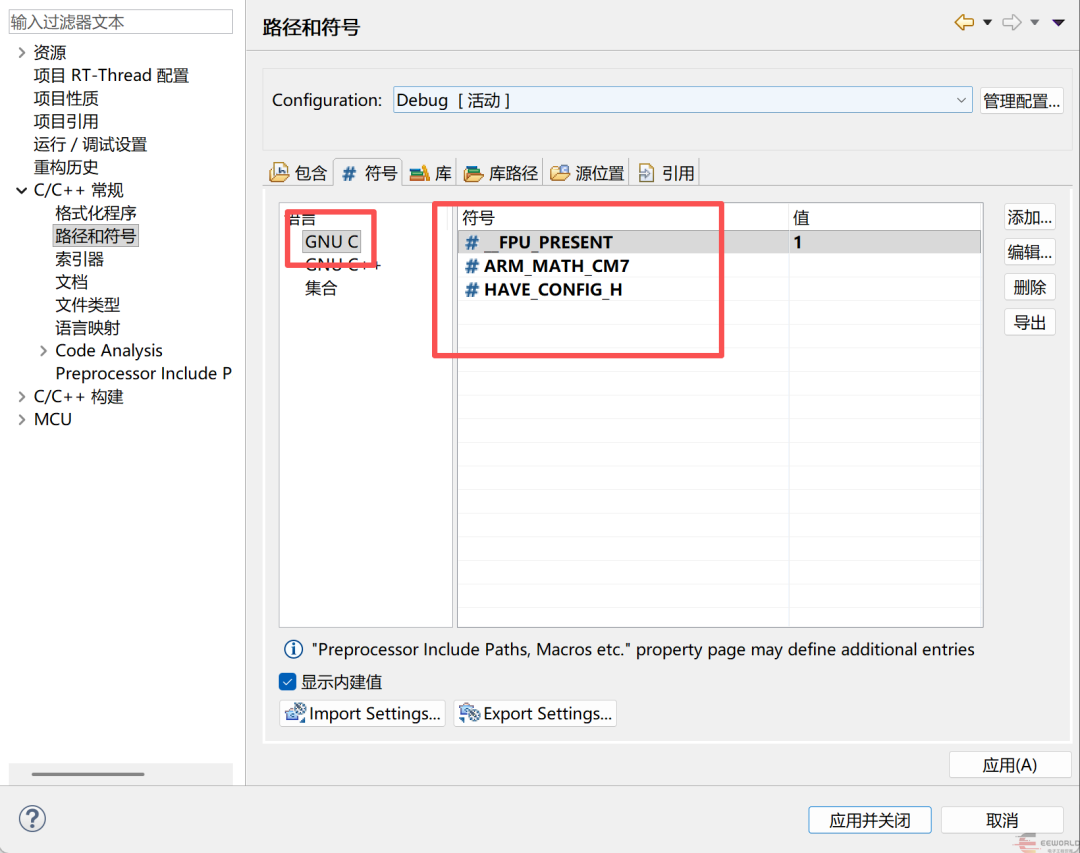Click the 应用(A) button
This screenshot has width=1080, height=853.
(1010, 765)
